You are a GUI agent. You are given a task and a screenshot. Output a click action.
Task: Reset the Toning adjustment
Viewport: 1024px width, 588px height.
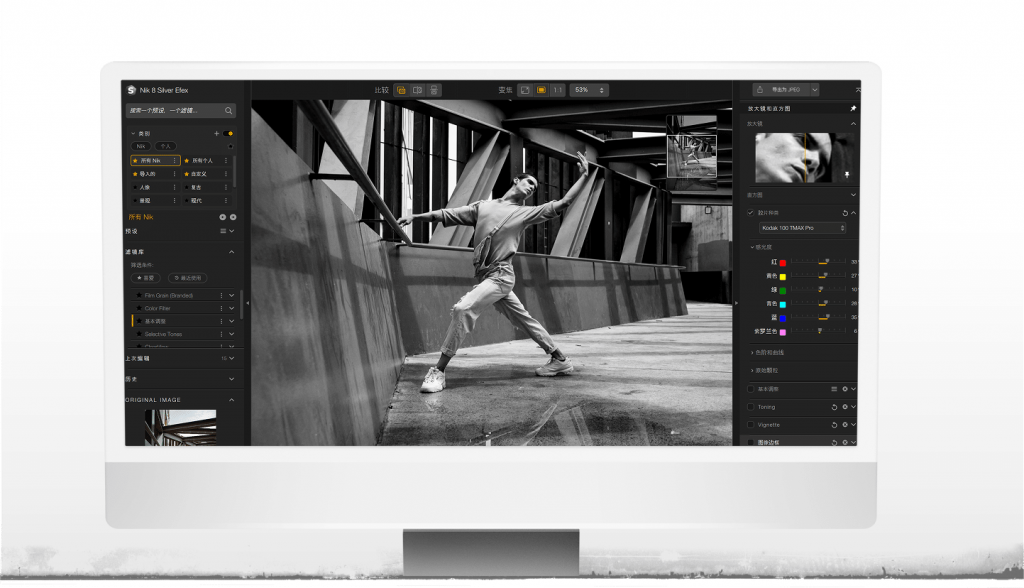[834, 407]
